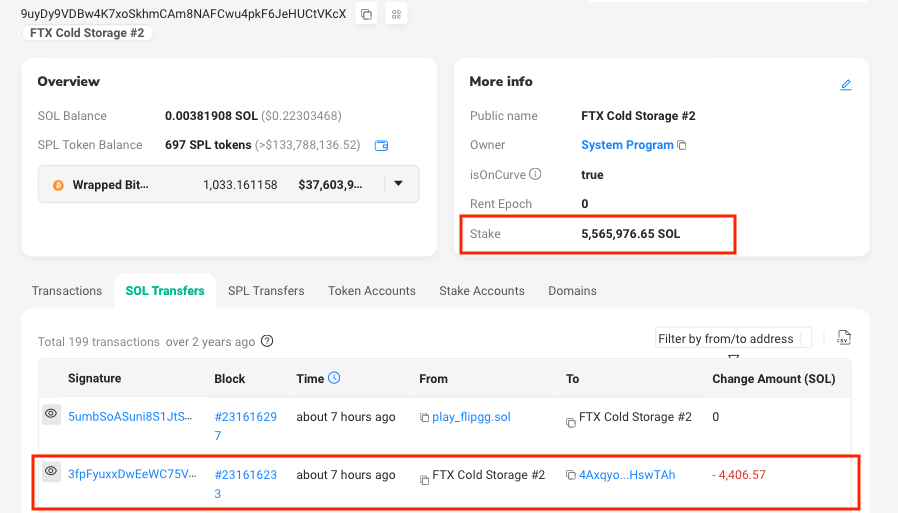Open the Token Accounts tab

pyautogui.click(x=372, y=291)
